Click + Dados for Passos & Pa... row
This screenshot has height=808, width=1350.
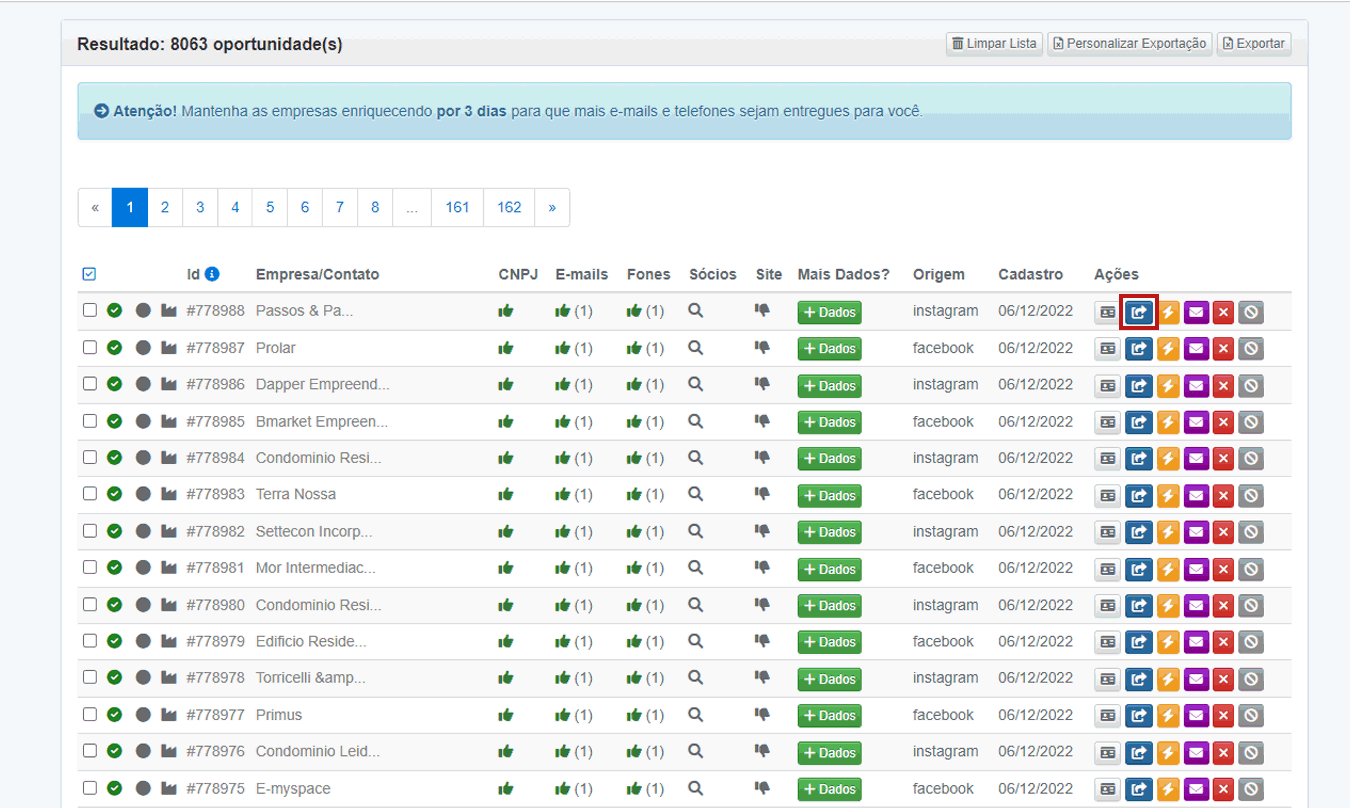829,312
